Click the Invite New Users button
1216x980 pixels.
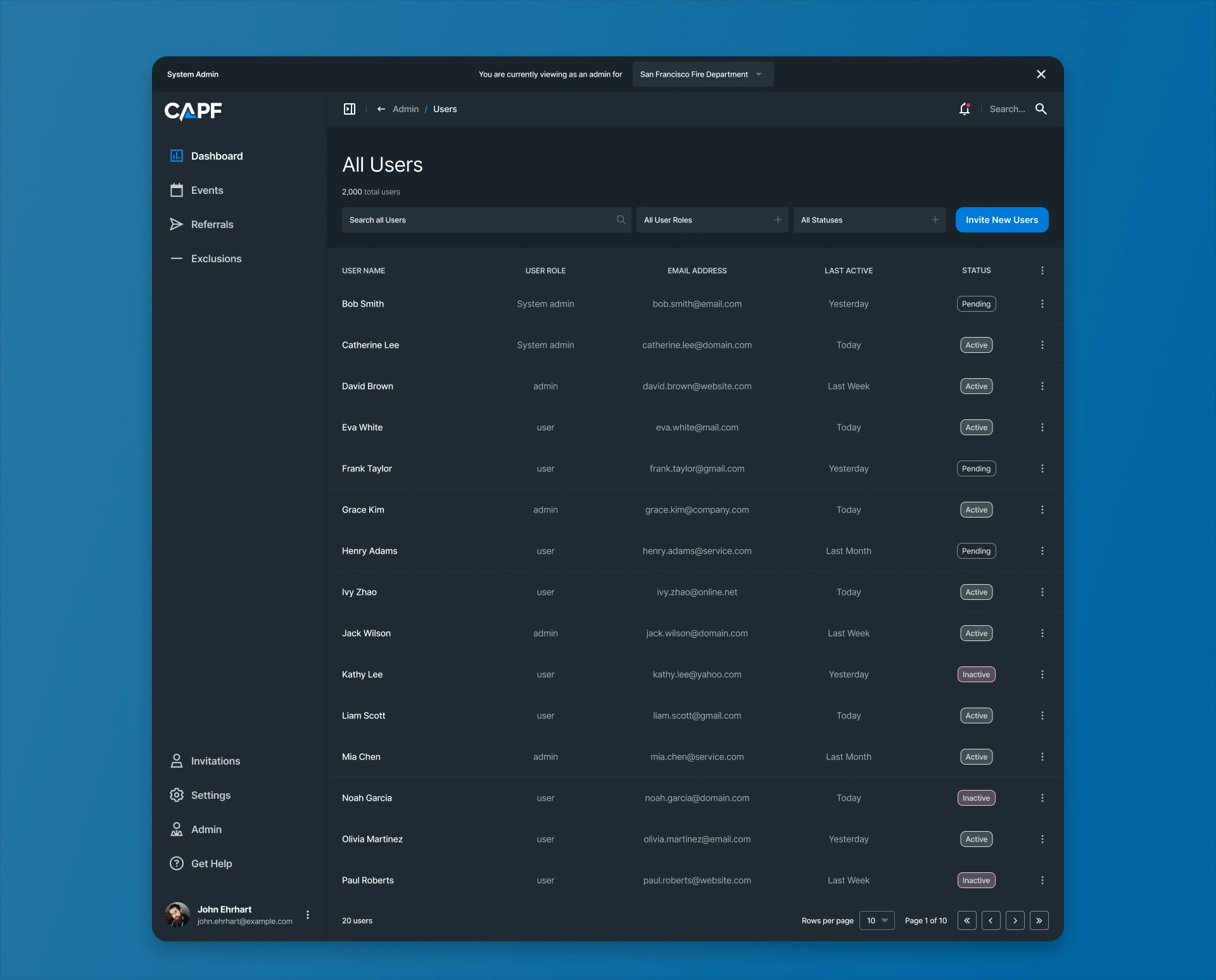(x=1001, y=220)
